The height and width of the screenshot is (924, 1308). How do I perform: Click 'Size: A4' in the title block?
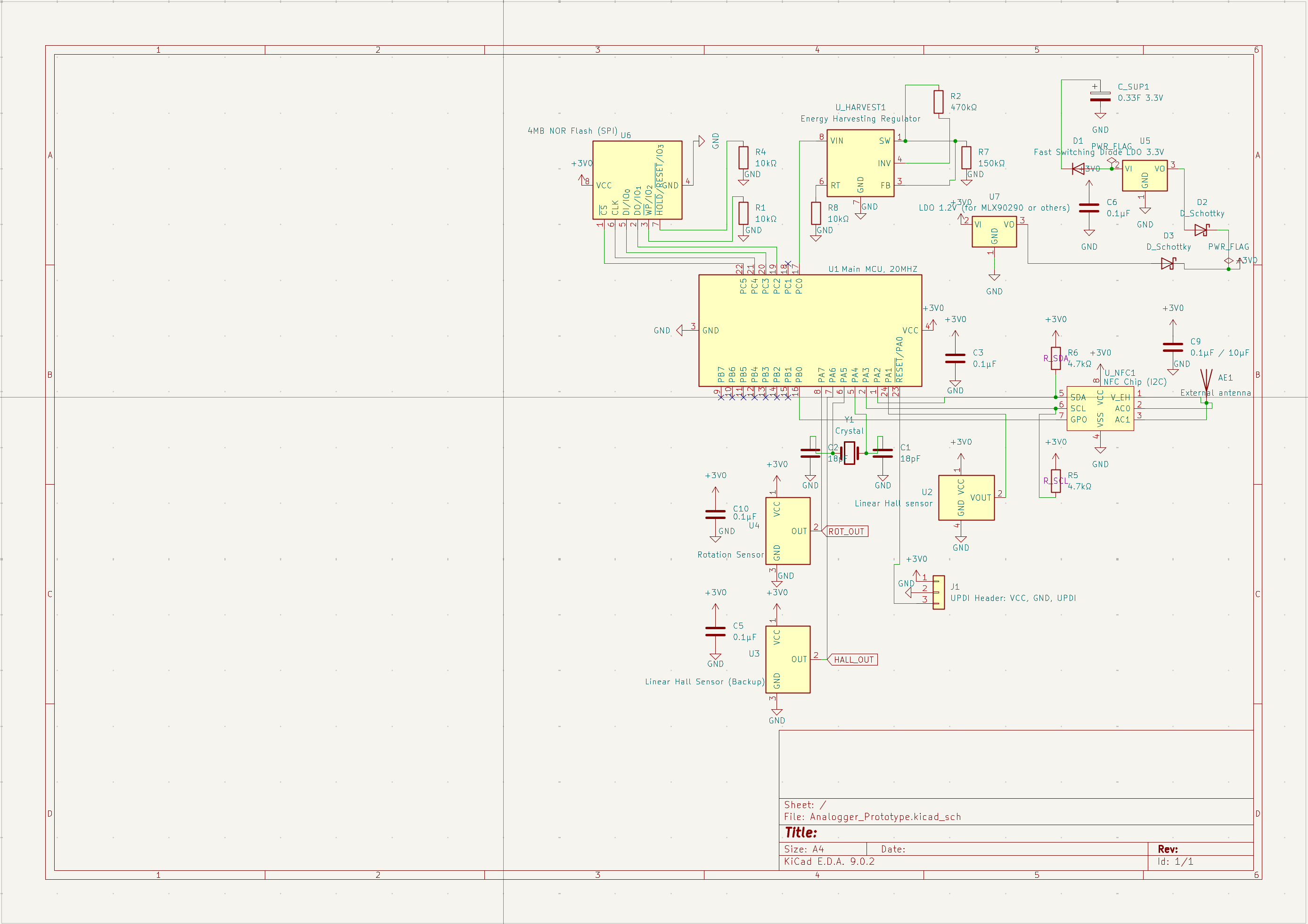point(803,850)
